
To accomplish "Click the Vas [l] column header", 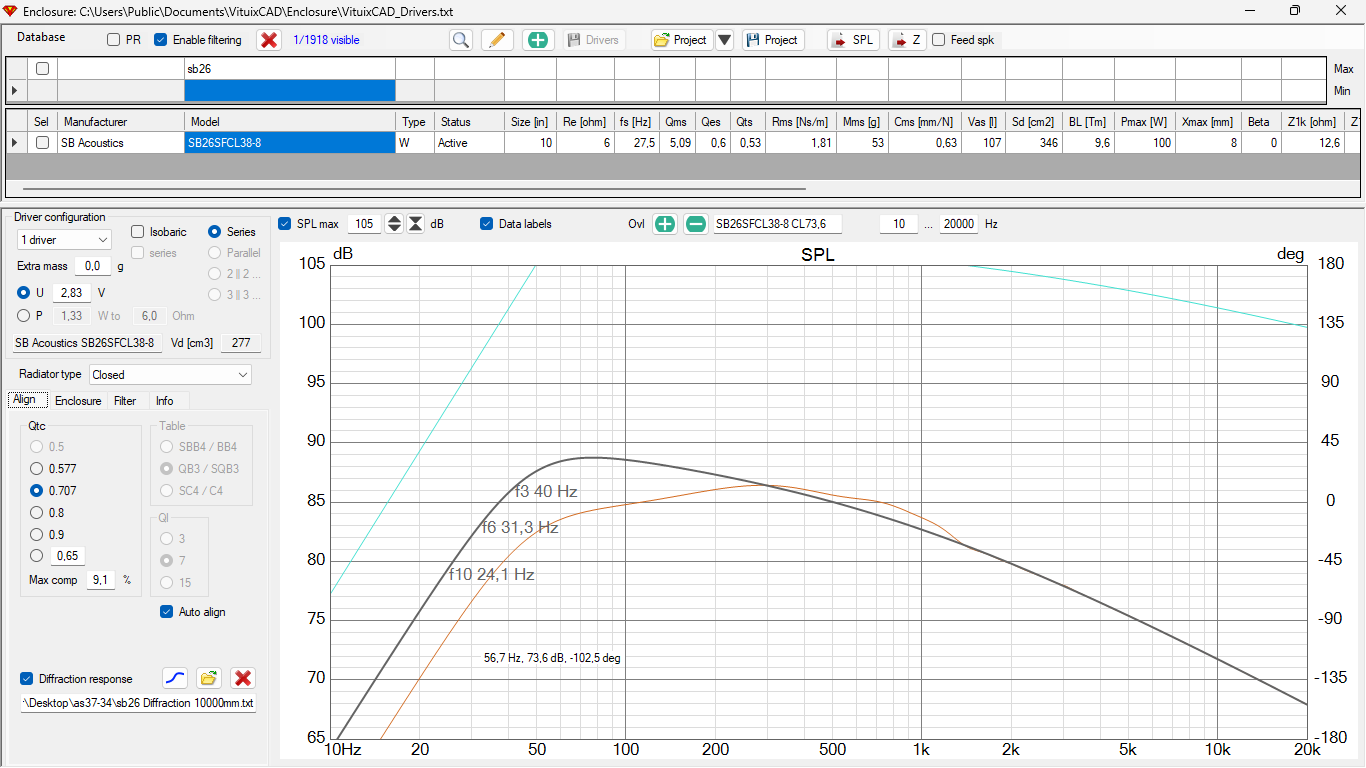I will [x=983, y=122].
